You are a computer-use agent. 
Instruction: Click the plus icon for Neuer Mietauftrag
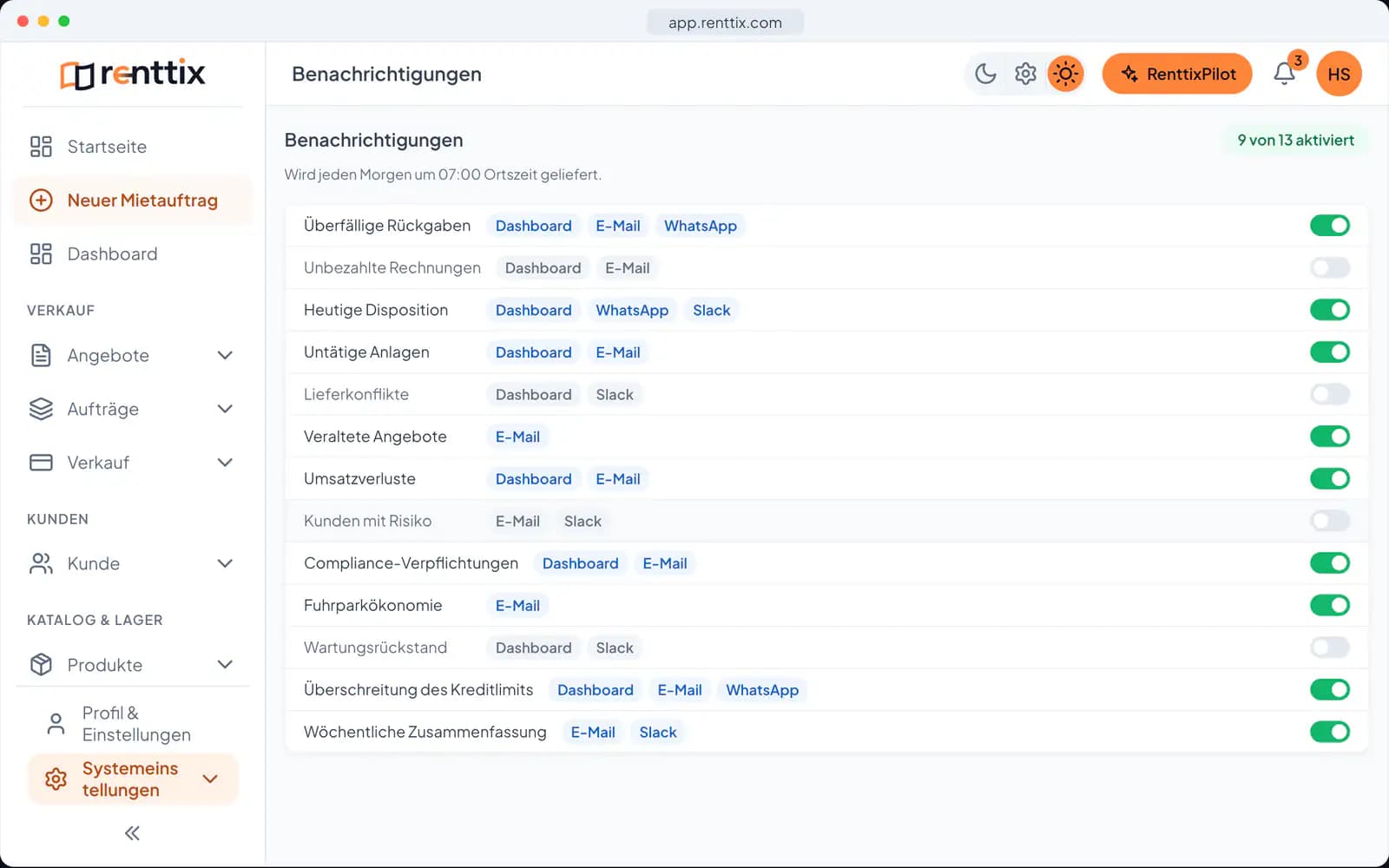click(x=41, y=201)
